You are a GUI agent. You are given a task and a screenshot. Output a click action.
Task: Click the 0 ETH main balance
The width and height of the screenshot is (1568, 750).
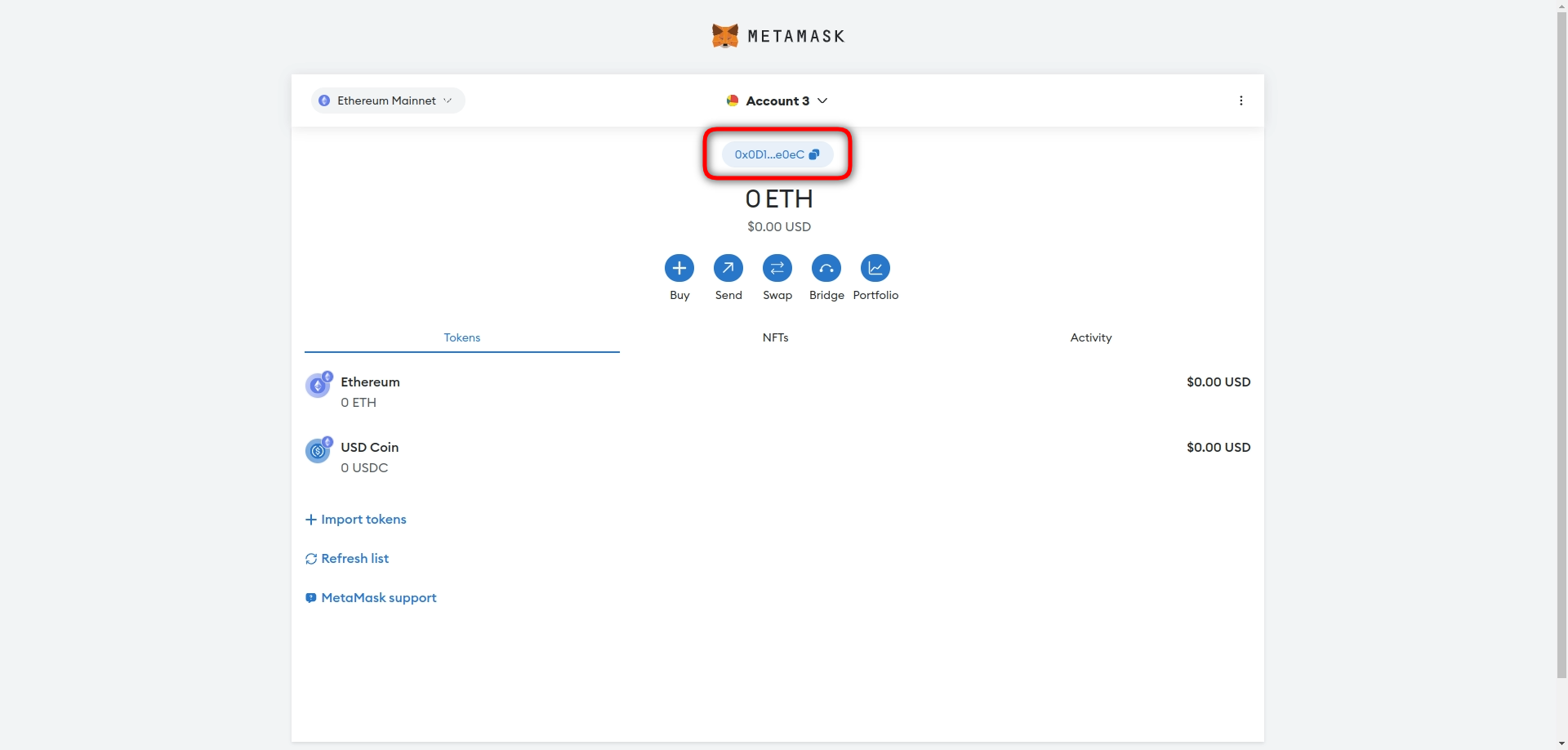779,199
